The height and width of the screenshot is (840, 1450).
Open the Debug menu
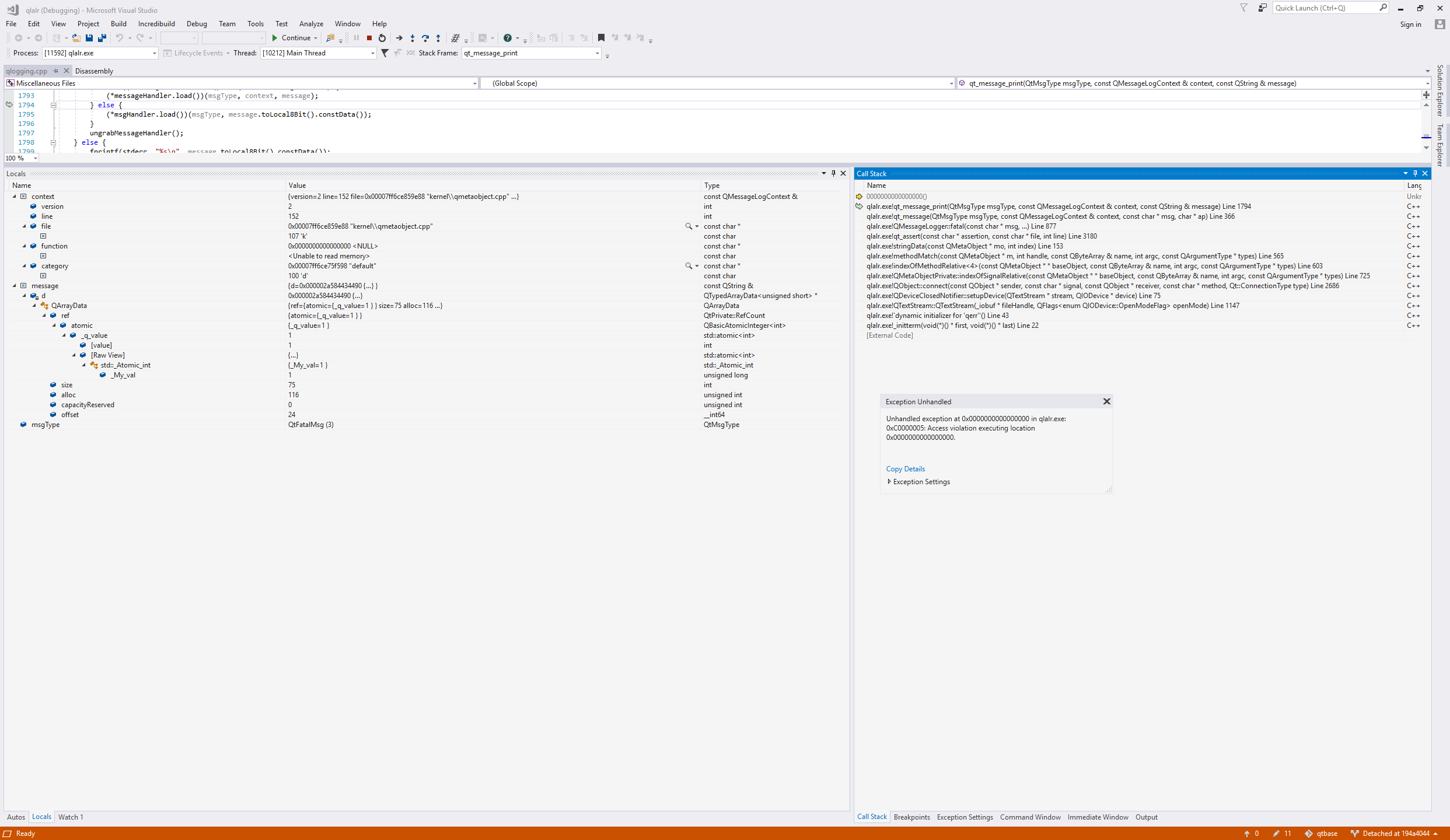point(196,24)
